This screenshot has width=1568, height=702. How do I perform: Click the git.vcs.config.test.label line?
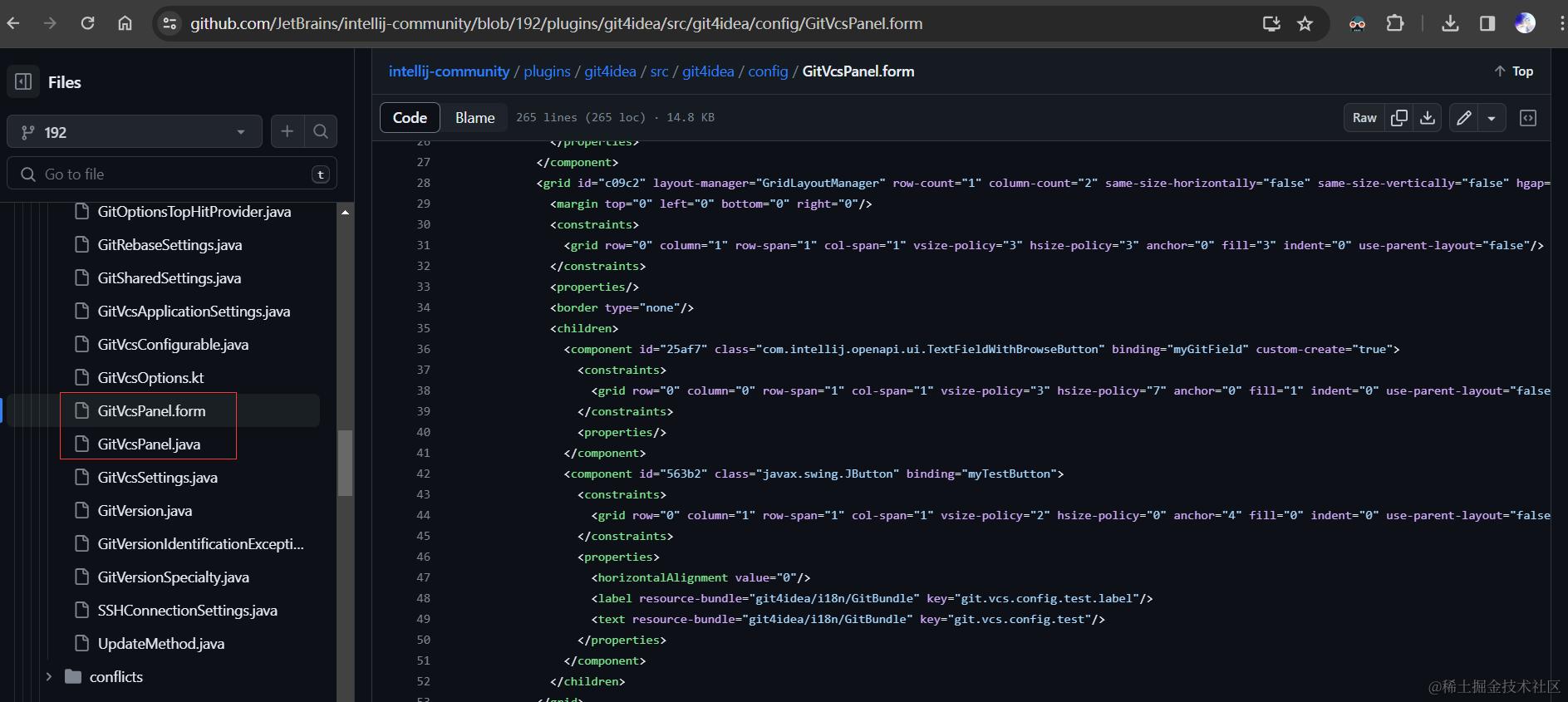click(x=872, y=598)
